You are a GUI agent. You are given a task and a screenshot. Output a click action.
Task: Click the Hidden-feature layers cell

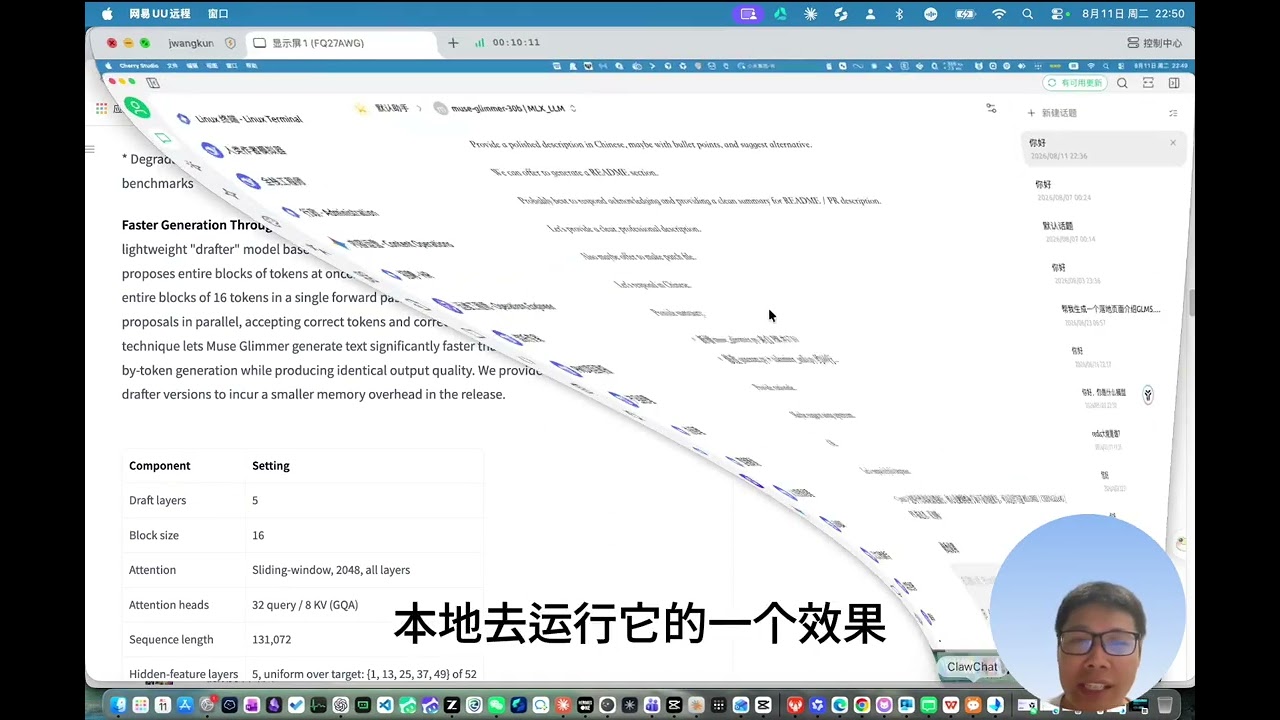click(183, 675)
